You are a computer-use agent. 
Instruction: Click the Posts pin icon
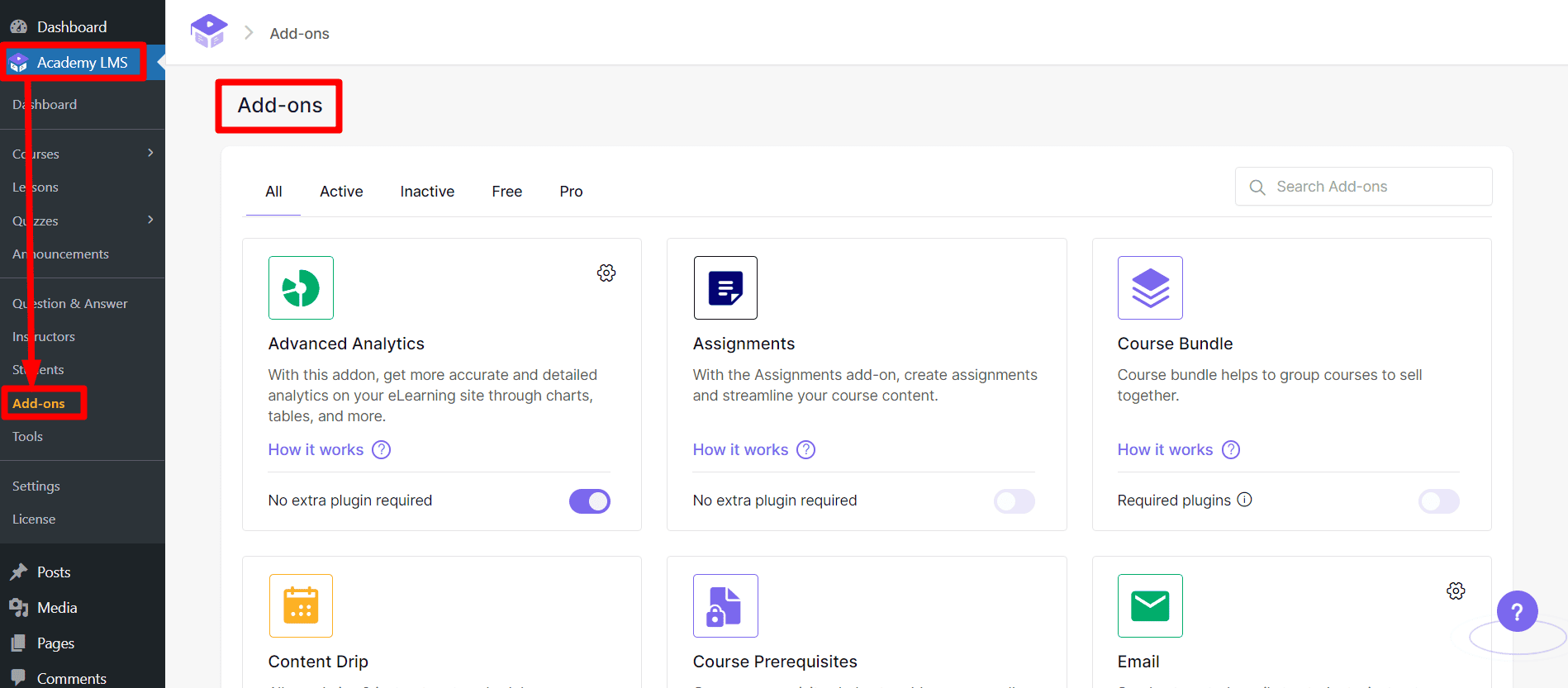point(18,572)
